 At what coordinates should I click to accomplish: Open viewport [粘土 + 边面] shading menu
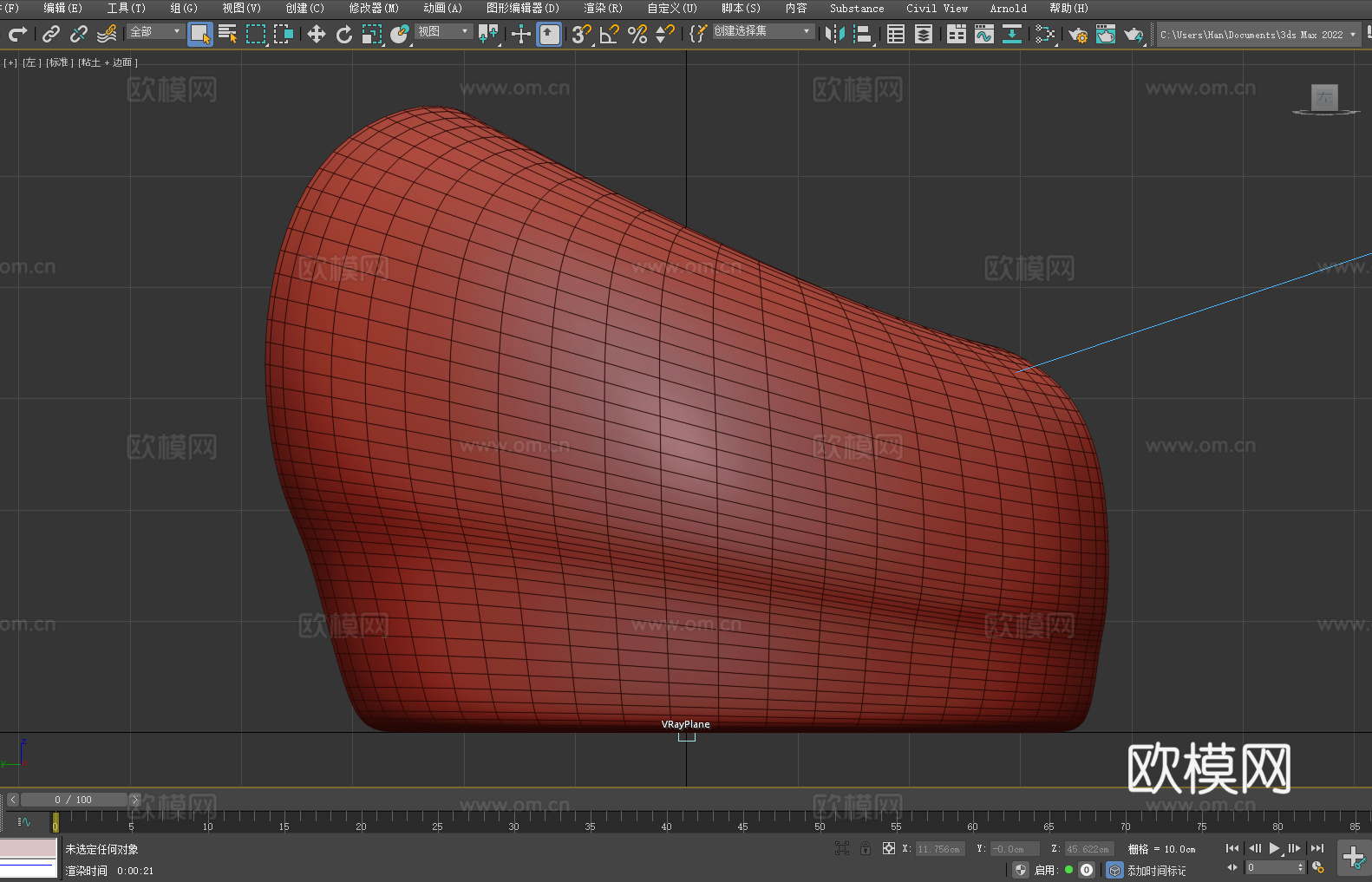point(108,62)
